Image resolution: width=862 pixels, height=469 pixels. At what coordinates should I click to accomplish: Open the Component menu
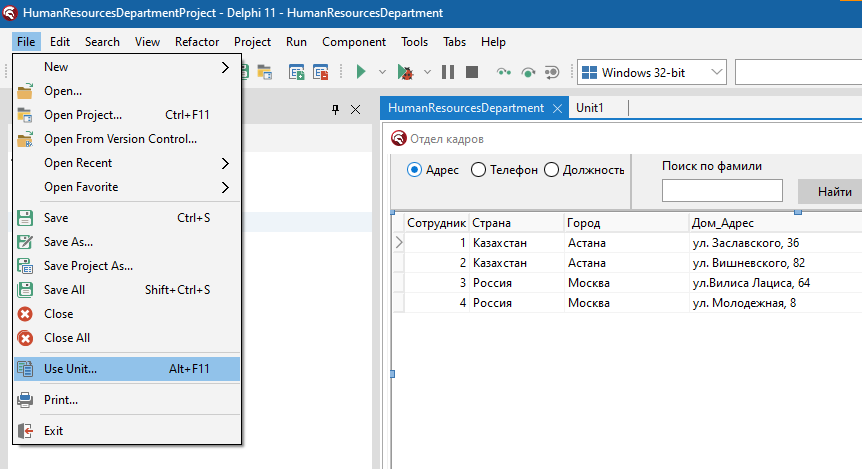coord(354,42)
